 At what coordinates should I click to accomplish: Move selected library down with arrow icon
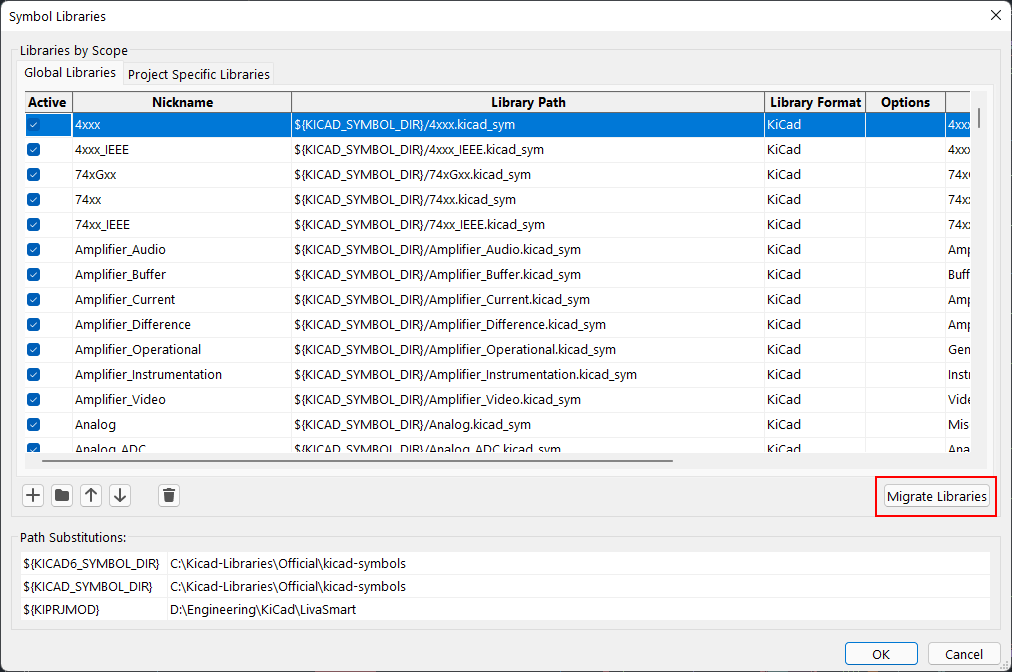click(120, 496)
